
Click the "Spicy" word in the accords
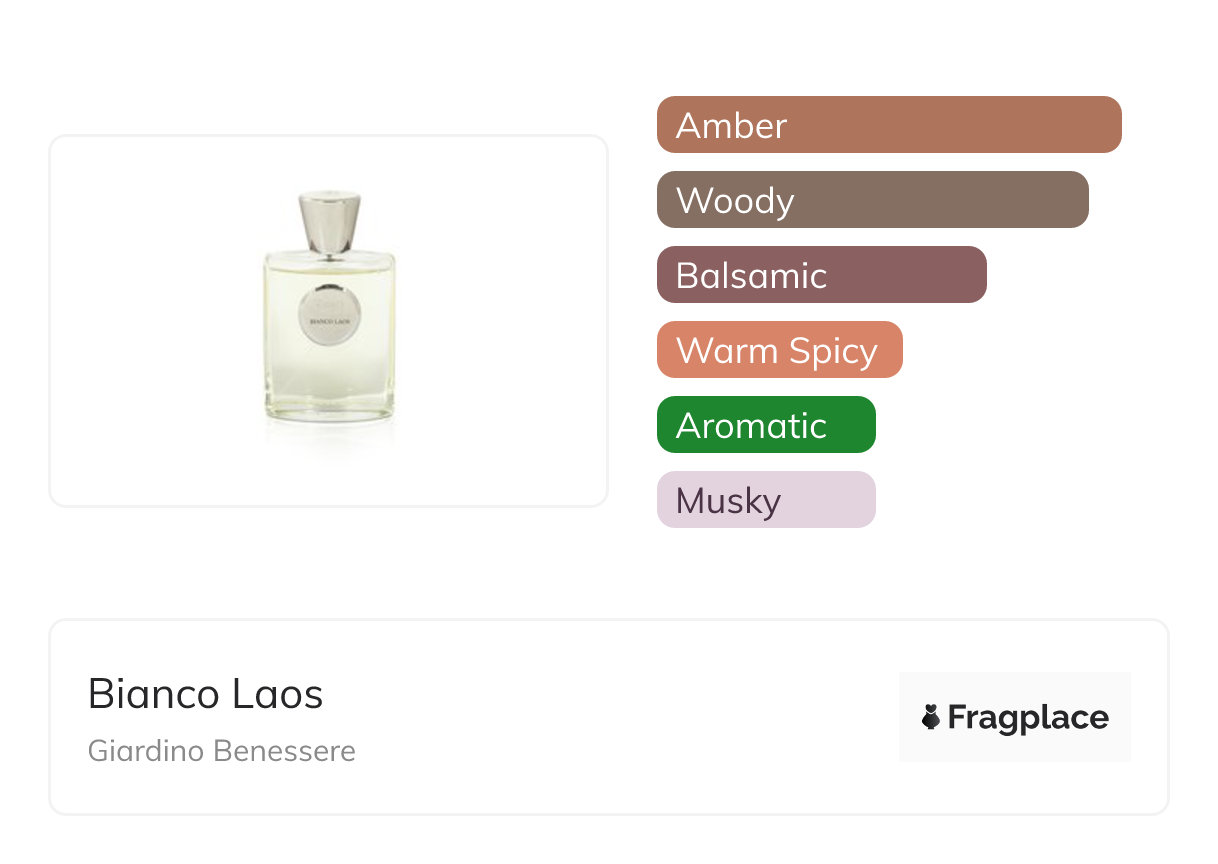832,351
